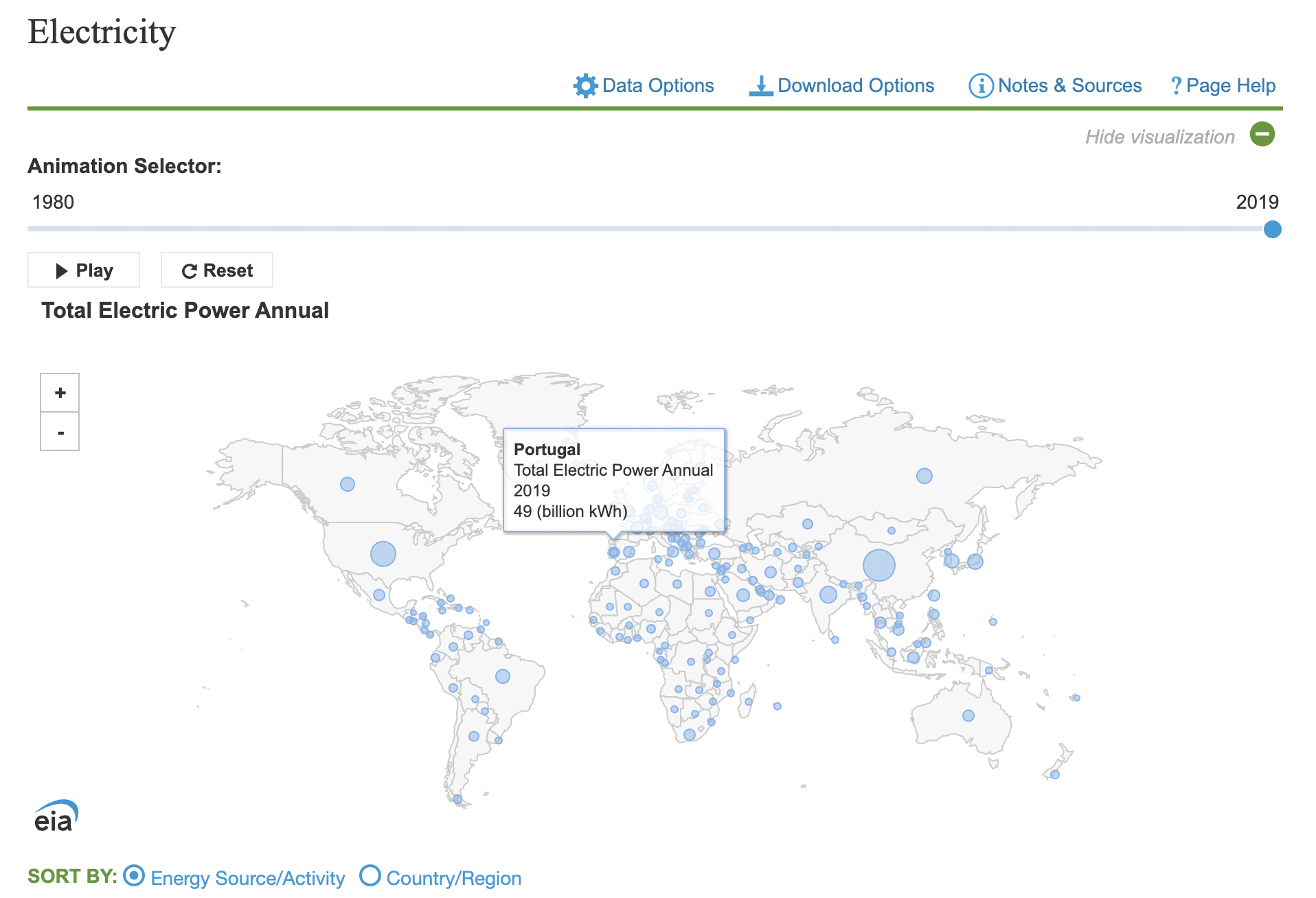1316x898 pixels.
Task: Click the Russia bubble on map
Action: click(x=924, y=476)
